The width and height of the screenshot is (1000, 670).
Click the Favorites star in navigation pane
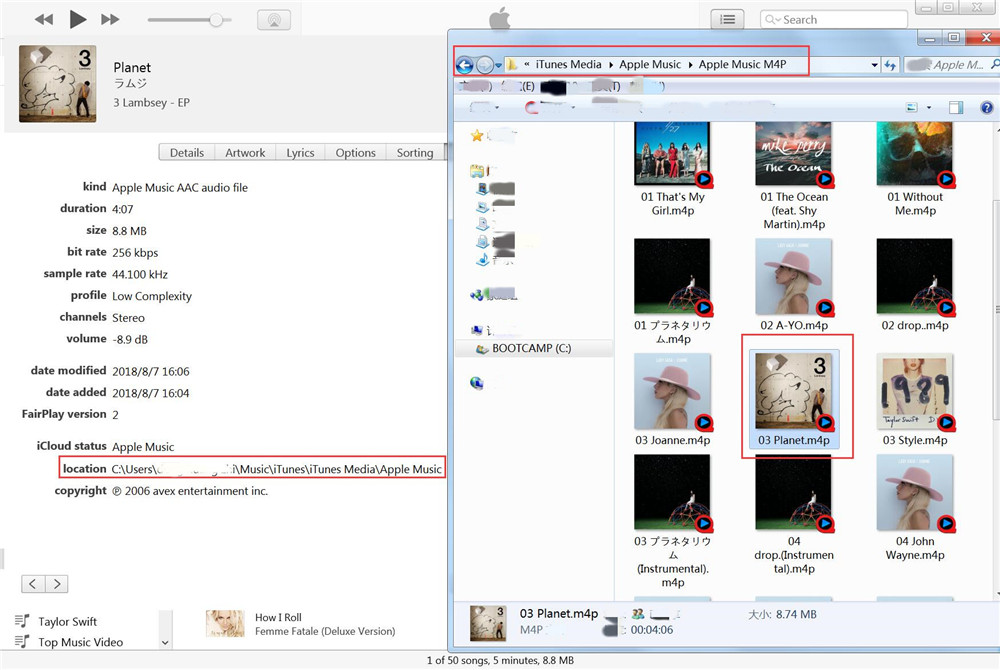click(x=476, y=135)
